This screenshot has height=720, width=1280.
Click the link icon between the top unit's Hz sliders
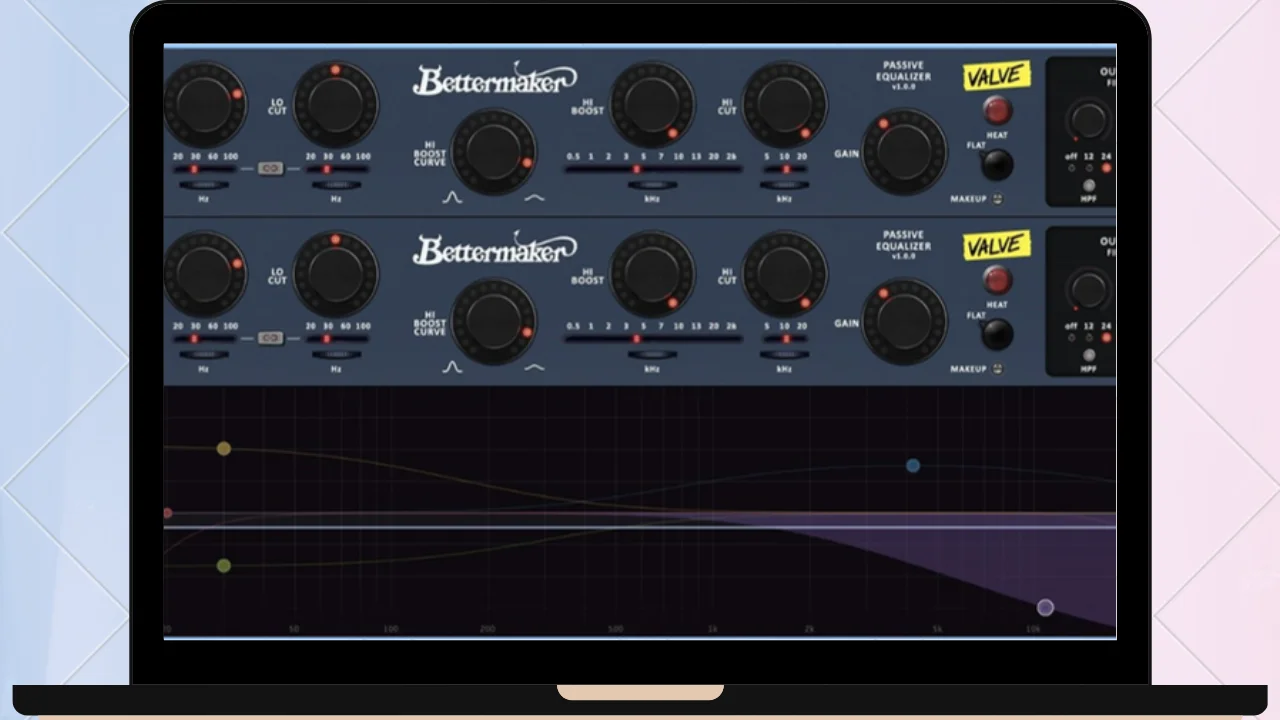point(270,168)
